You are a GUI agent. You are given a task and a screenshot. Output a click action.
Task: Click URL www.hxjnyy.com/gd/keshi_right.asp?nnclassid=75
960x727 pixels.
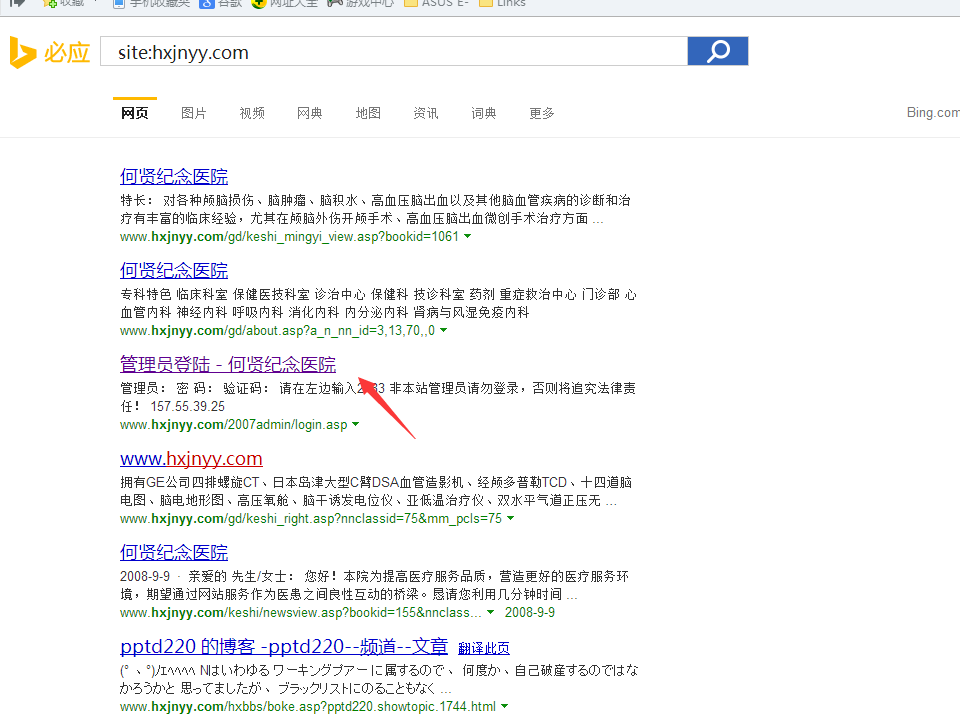(310, 519)
